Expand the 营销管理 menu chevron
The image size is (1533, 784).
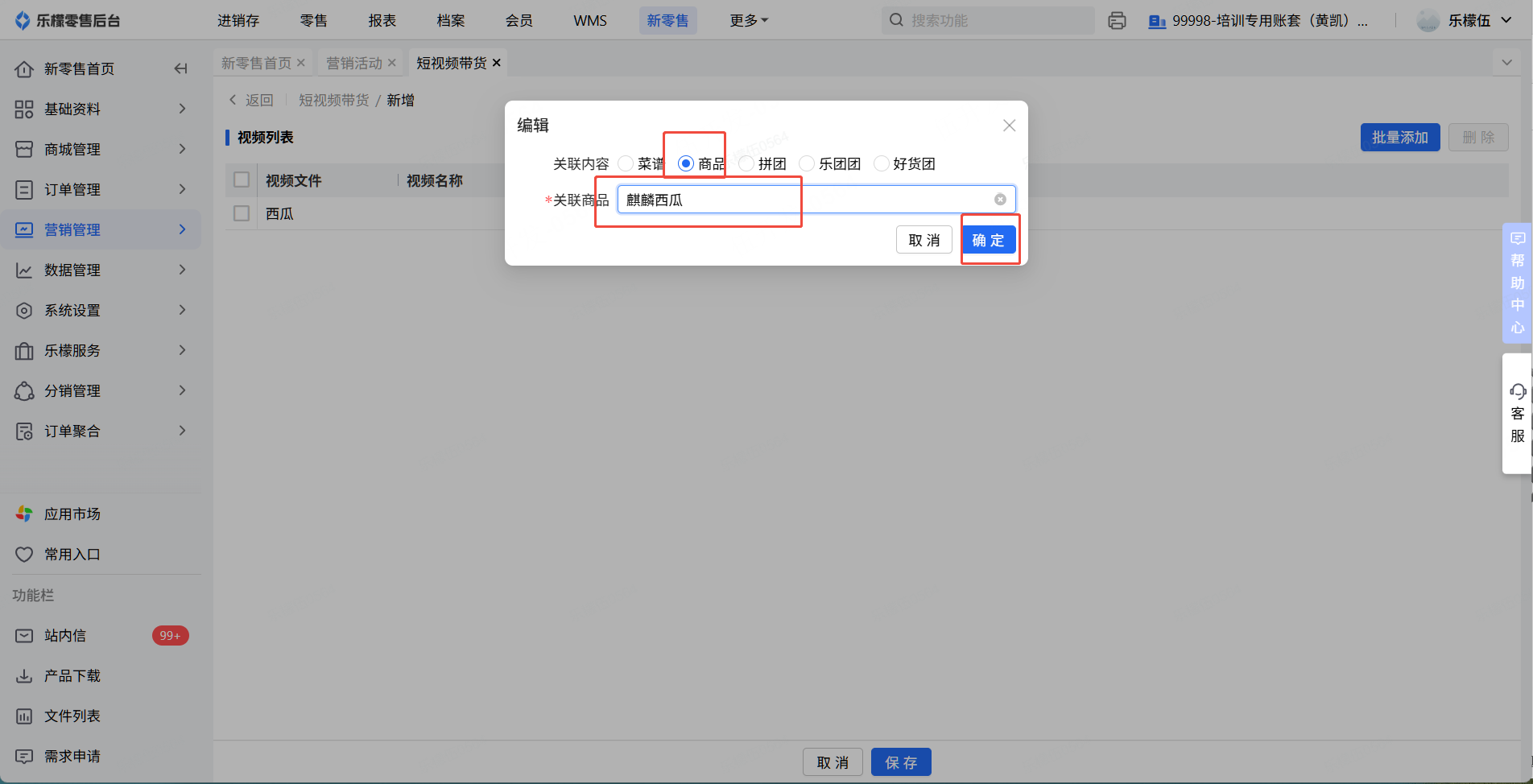point(183,229)
